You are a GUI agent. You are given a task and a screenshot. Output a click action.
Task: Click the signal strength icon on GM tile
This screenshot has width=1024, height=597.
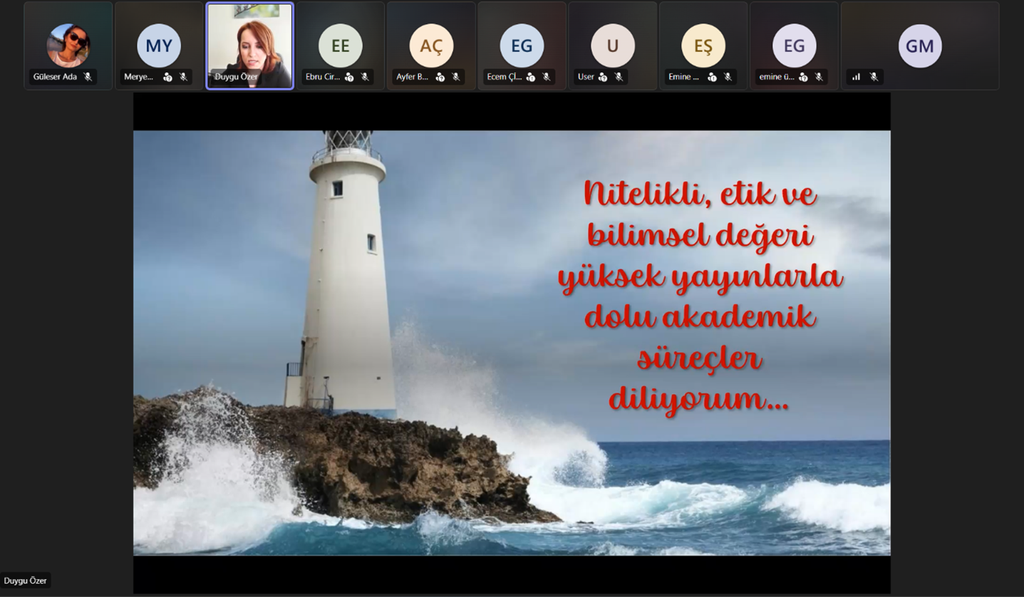pos(856,77)
